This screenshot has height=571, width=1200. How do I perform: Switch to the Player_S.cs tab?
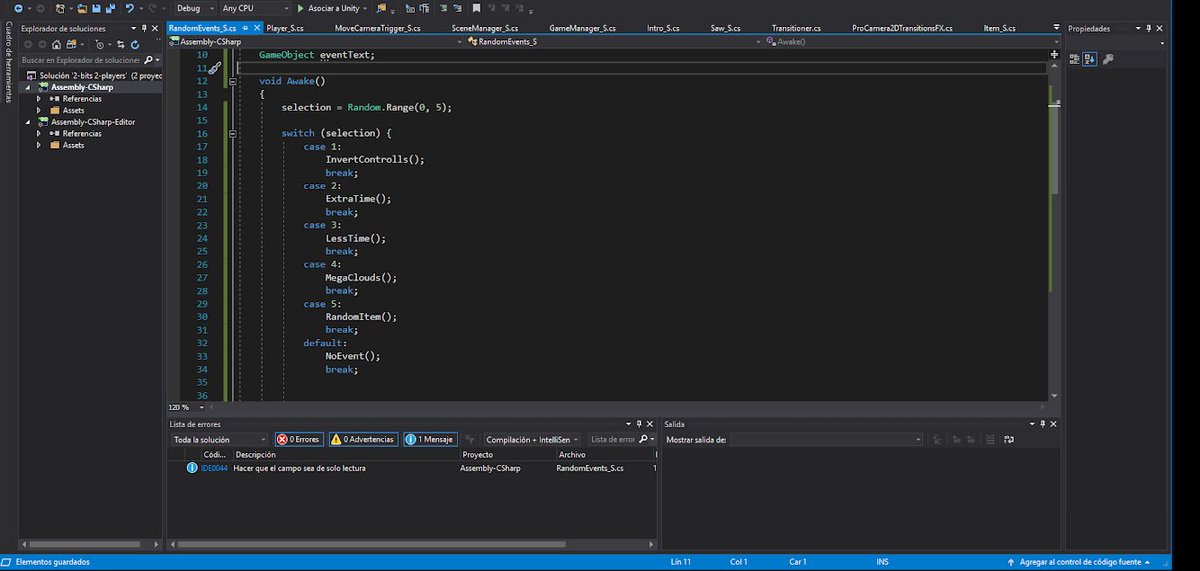point(285,28)
